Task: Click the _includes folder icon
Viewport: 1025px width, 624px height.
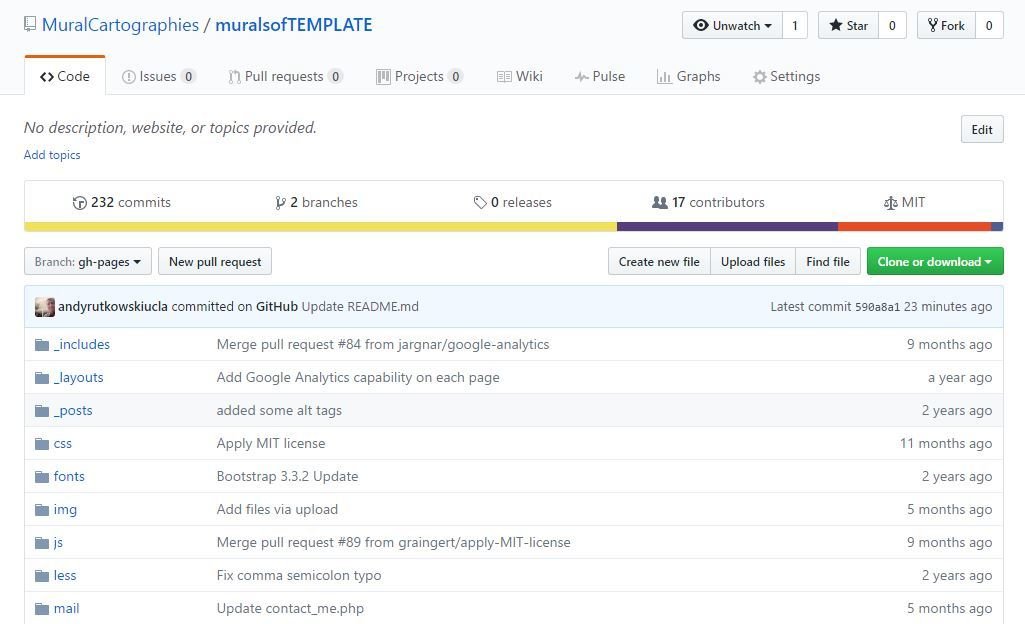Action: pyautogui.click(x=42, y=345)
